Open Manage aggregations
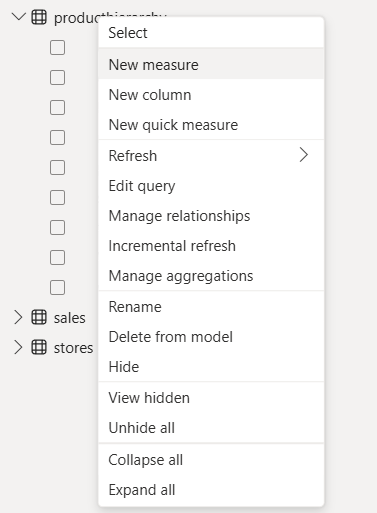 (x=211, y=276)
